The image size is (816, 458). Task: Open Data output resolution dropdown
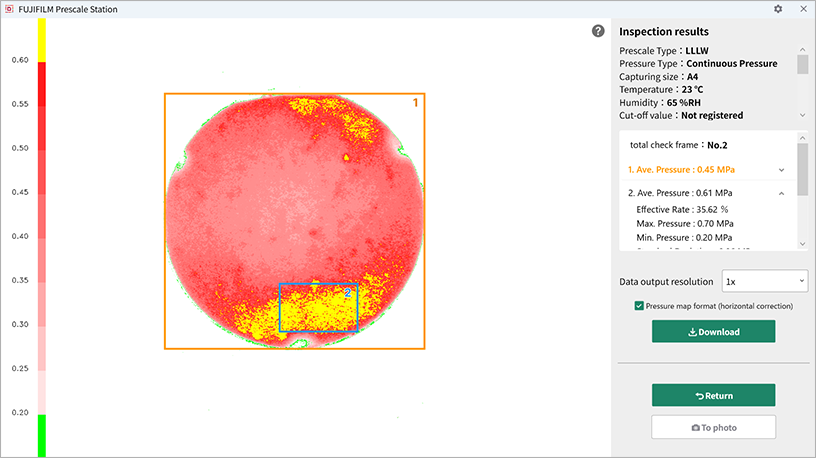click(x=764, y=282)
